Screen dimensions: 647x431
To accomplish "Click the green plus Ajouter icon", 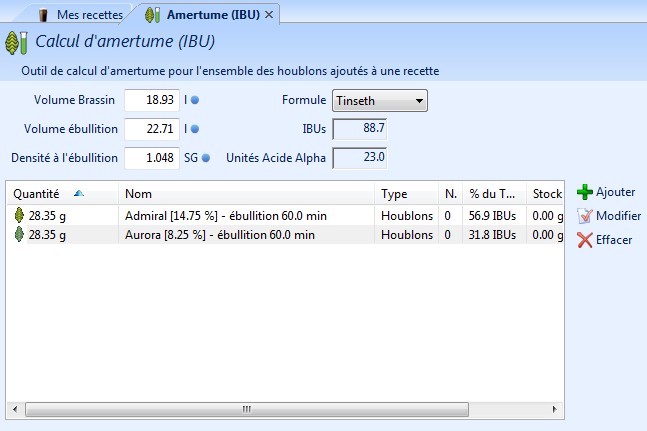I will (585, 192).
